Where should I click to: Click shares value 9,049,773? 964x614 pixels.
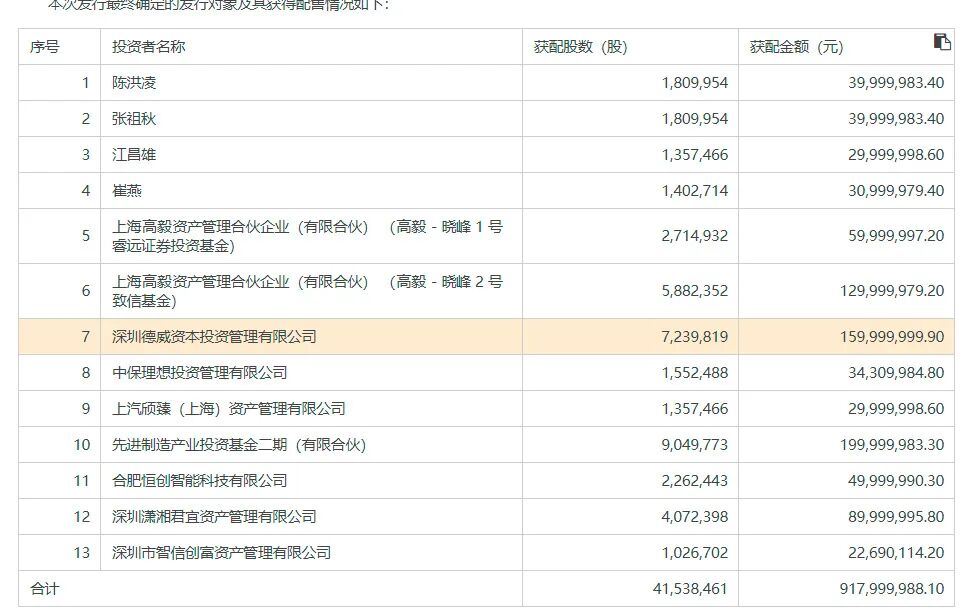click(694, 445)
